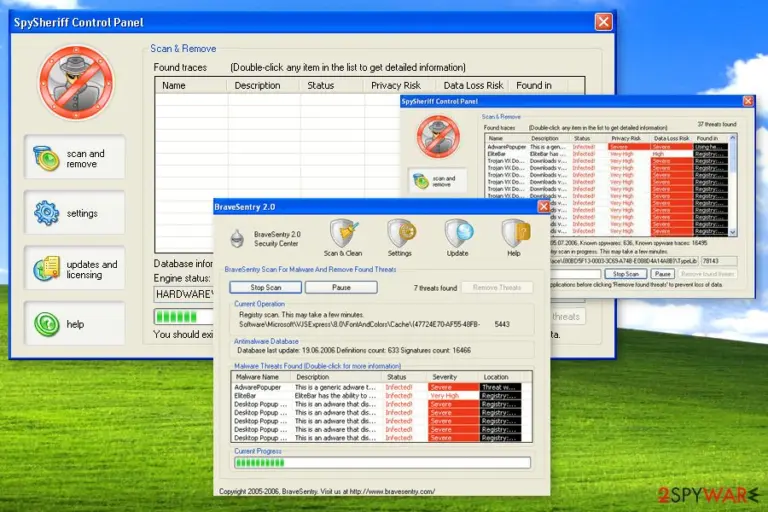This screenshot has width=768, height=512.
Task: Click the HARDWARE engine status field
Action: click(x=184, y=294)
